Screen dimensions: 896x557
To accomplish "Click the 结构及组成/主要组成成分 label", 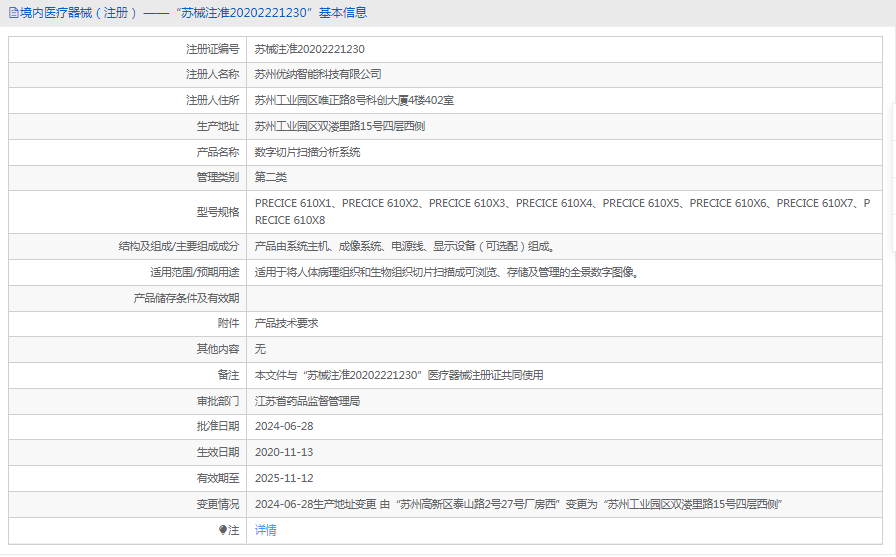I will 179,246.
